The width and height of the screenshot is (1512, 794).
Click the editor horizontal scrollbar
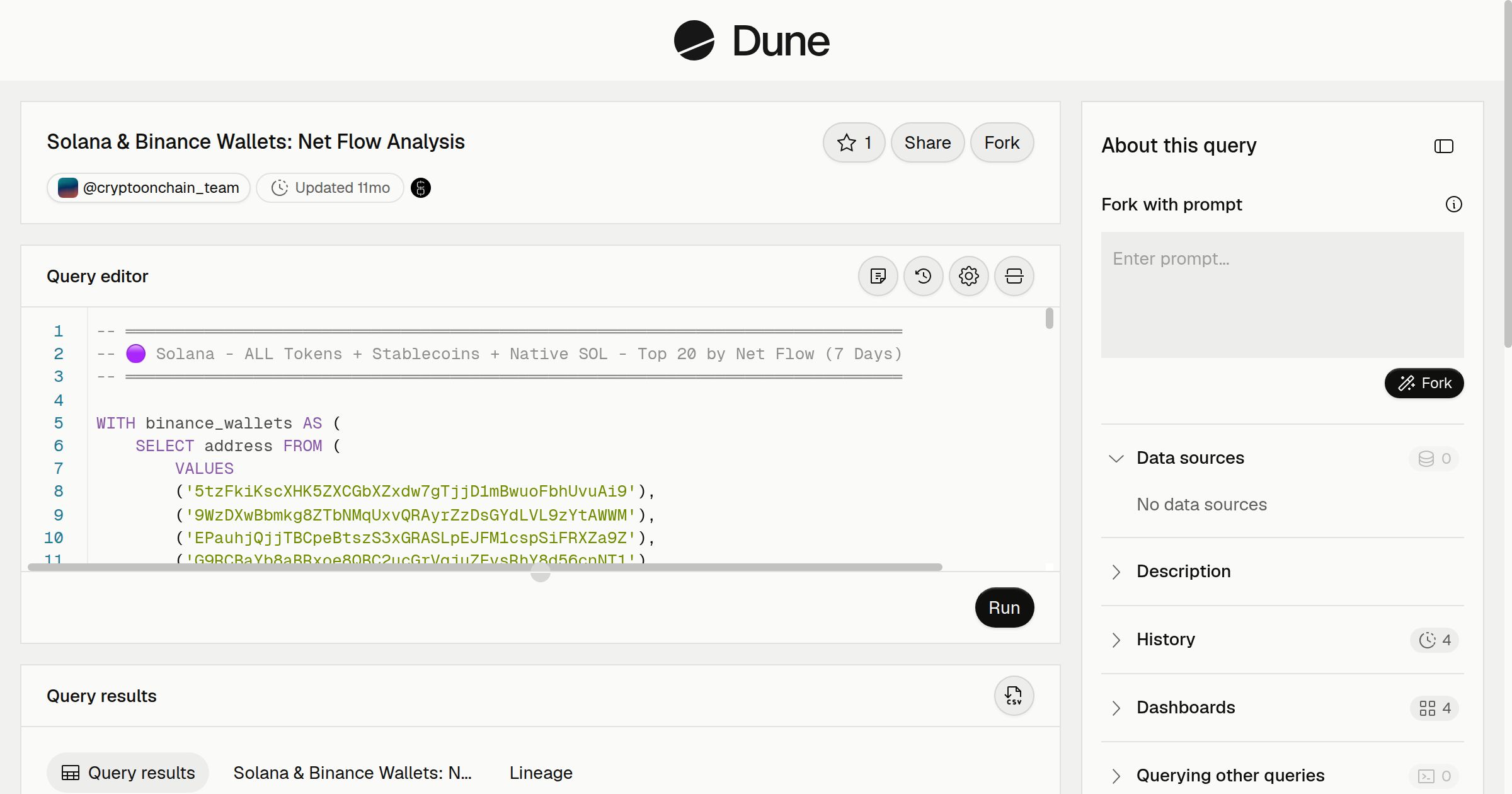pos(485,567)
